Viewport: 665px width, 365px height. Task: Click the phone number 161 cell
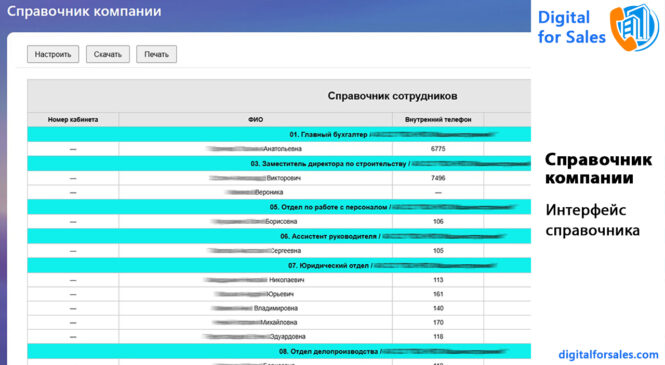coord(438,294)
